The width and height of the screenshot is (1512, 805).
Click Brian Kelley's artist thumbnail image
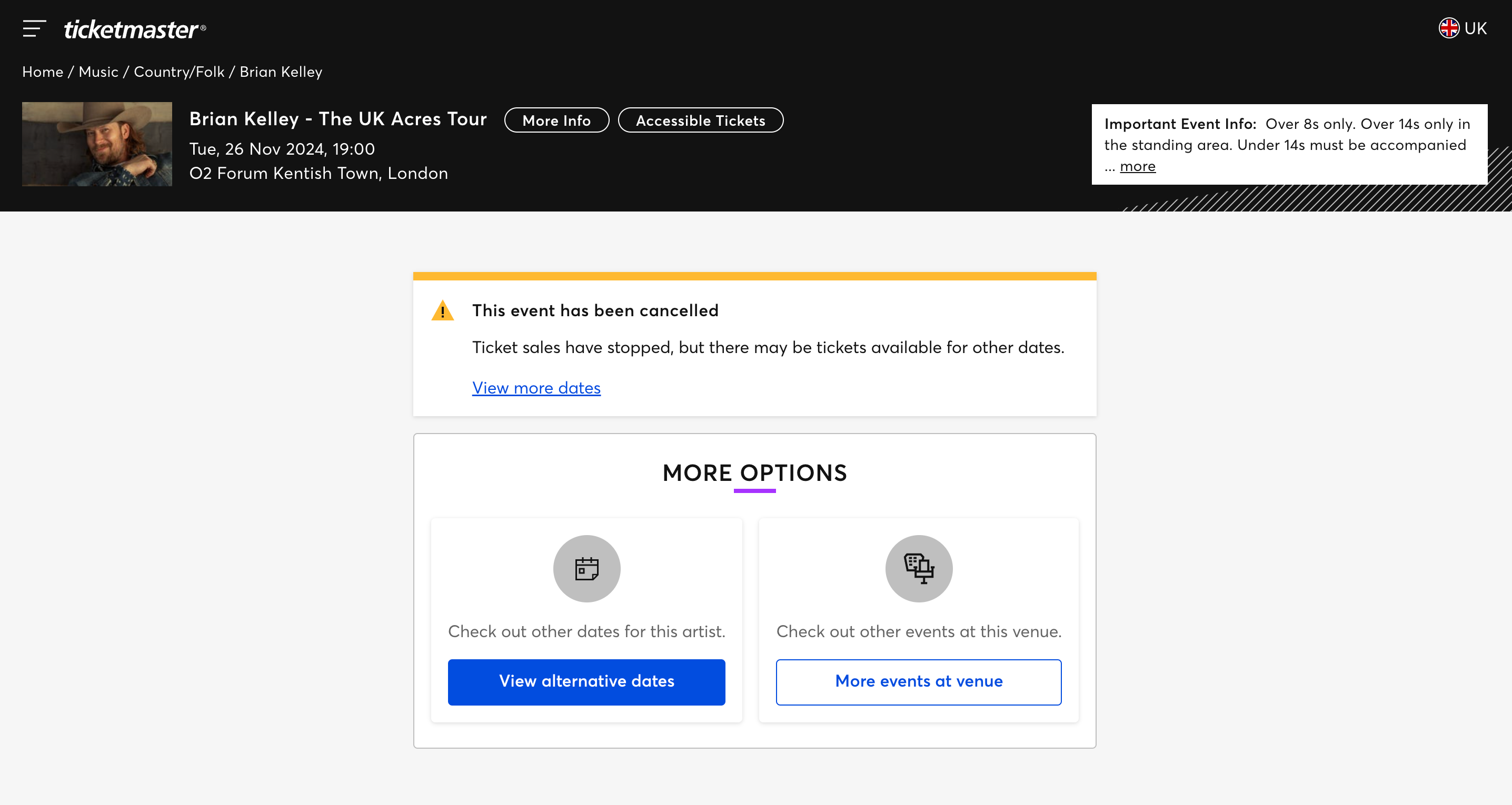pyautogui.click(x=97, y=144)
